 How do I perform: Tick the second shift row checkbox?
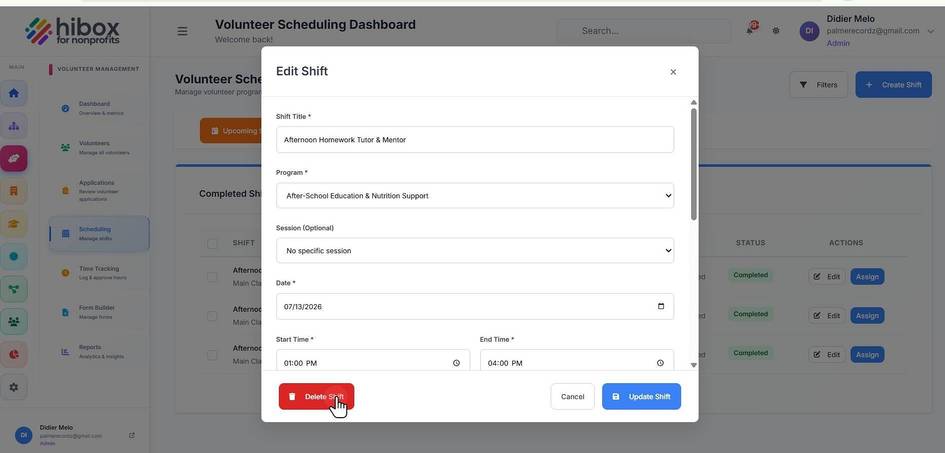coord(212,316)
